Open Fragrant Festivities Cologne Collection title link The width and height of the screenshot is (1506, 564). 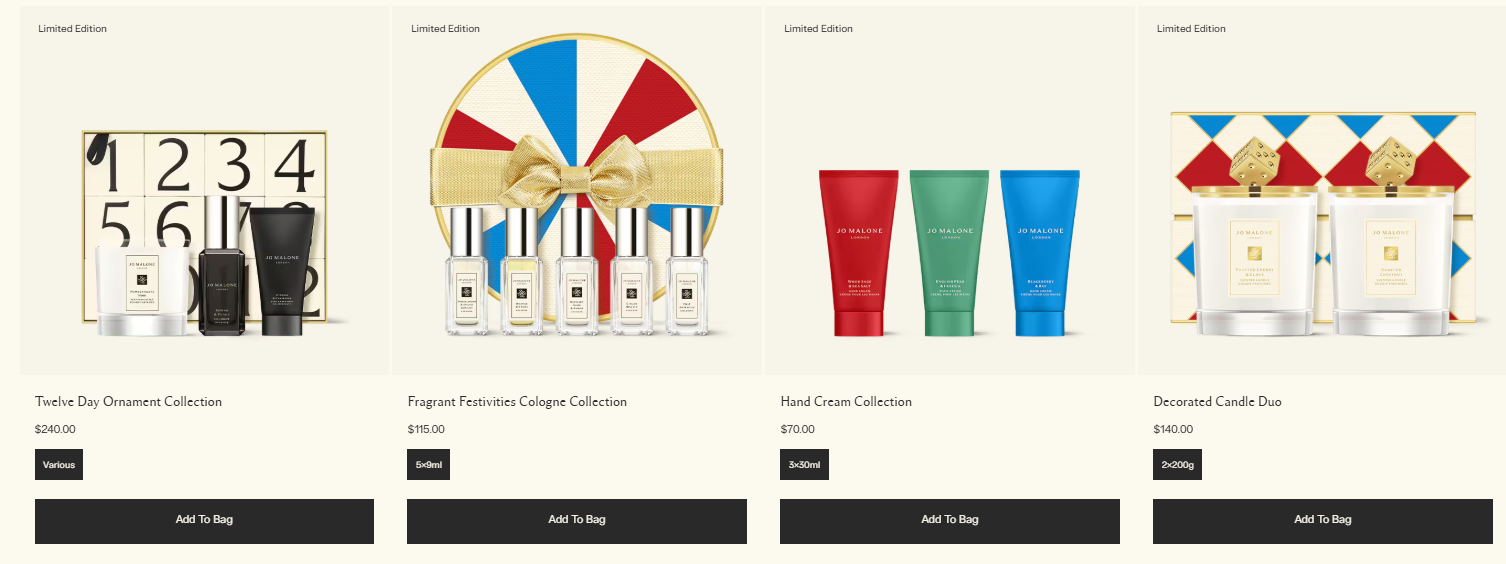click(x=517, y=402)
